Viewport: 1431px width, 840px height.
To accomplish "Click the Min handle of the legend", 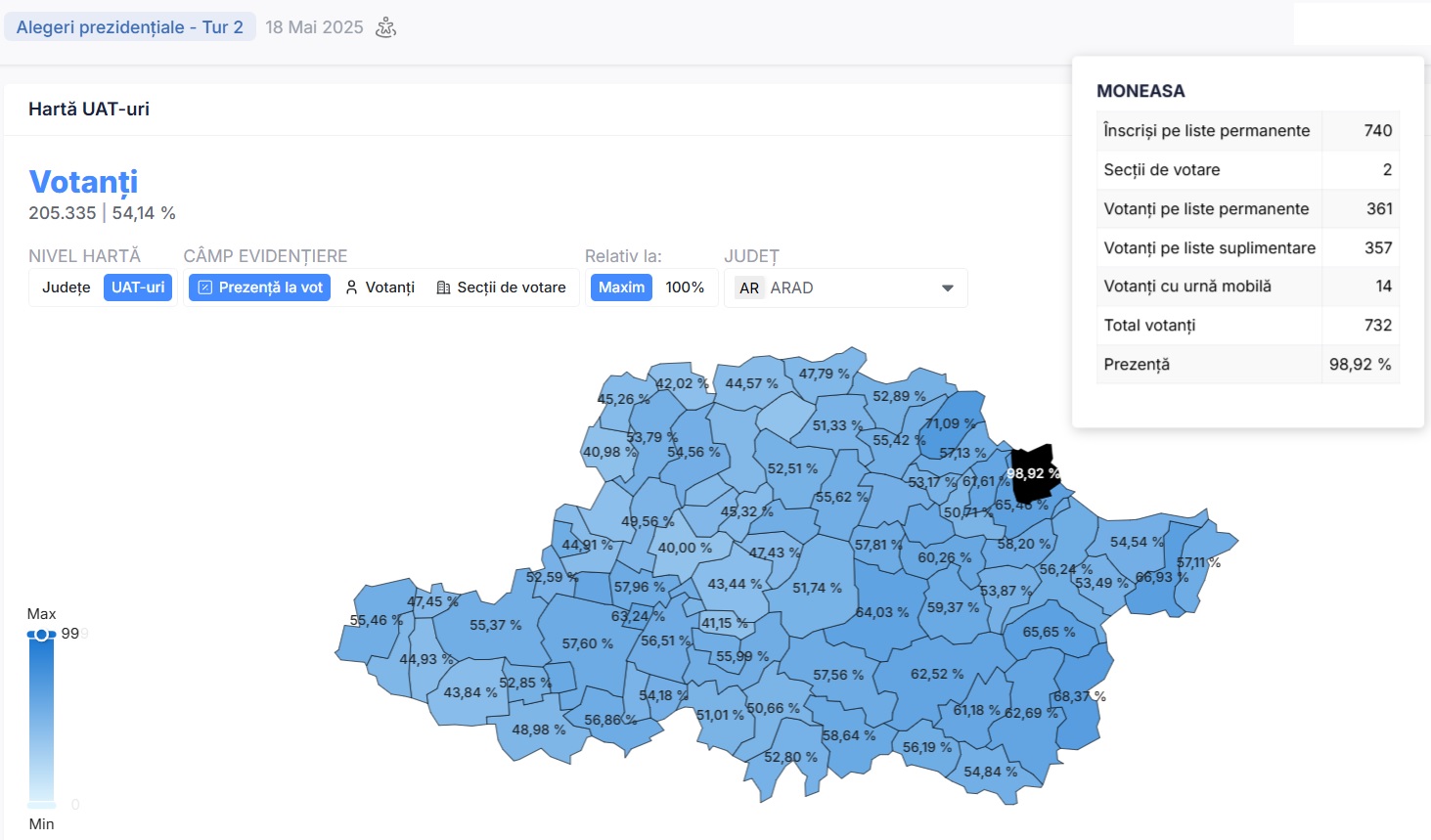I will click(41, 806).
